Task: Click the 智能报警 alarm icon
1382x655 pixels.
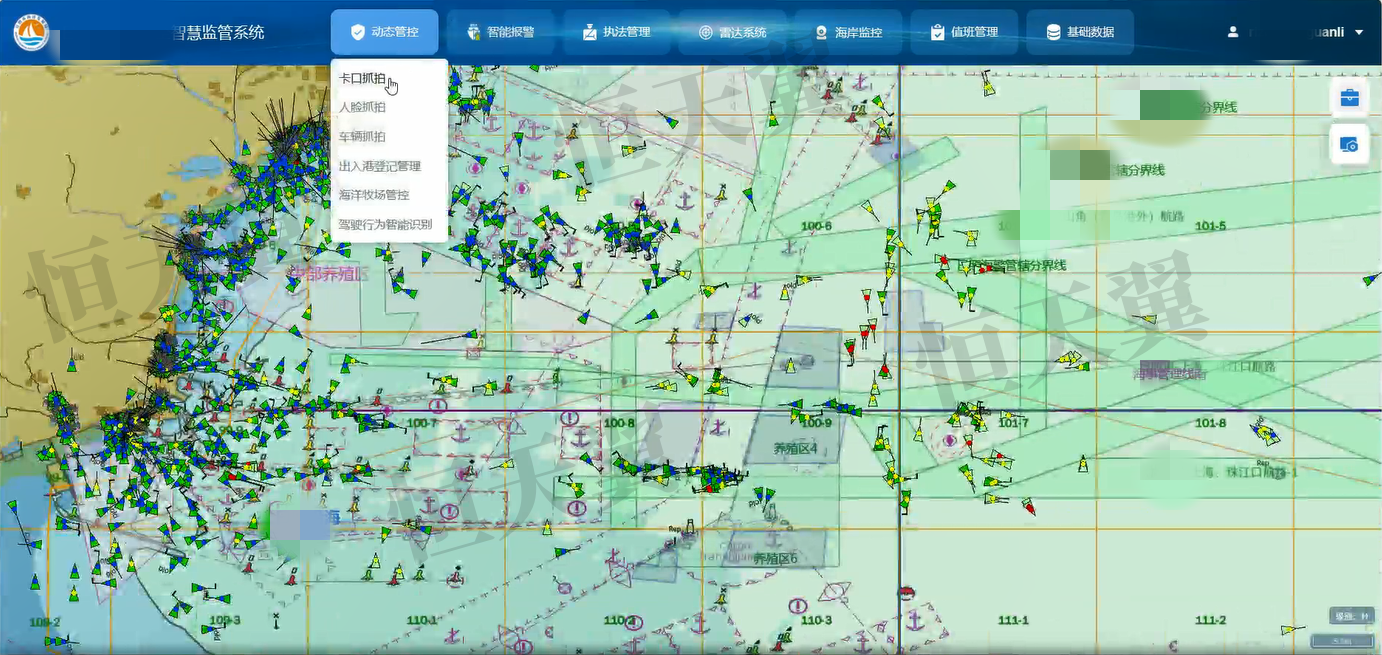Action: pyautogui.click(x=475, y=32)
